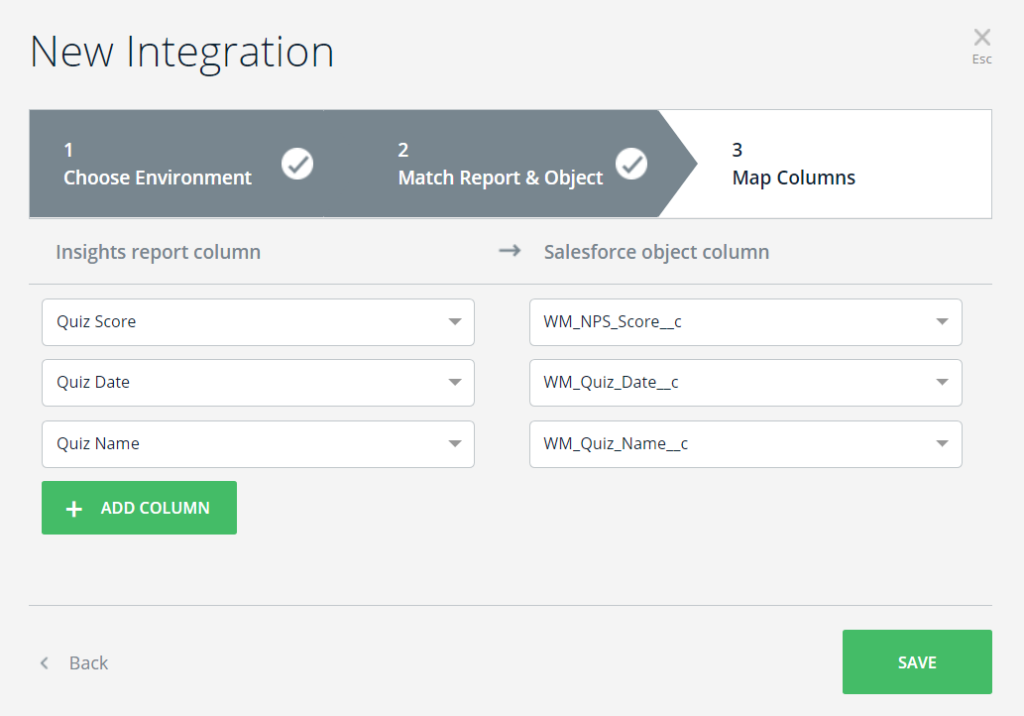Expand the WM_Quiz_Name__c dropdown arrow
The height and width of the screenshot is (716, 1024).
(941, 444)
